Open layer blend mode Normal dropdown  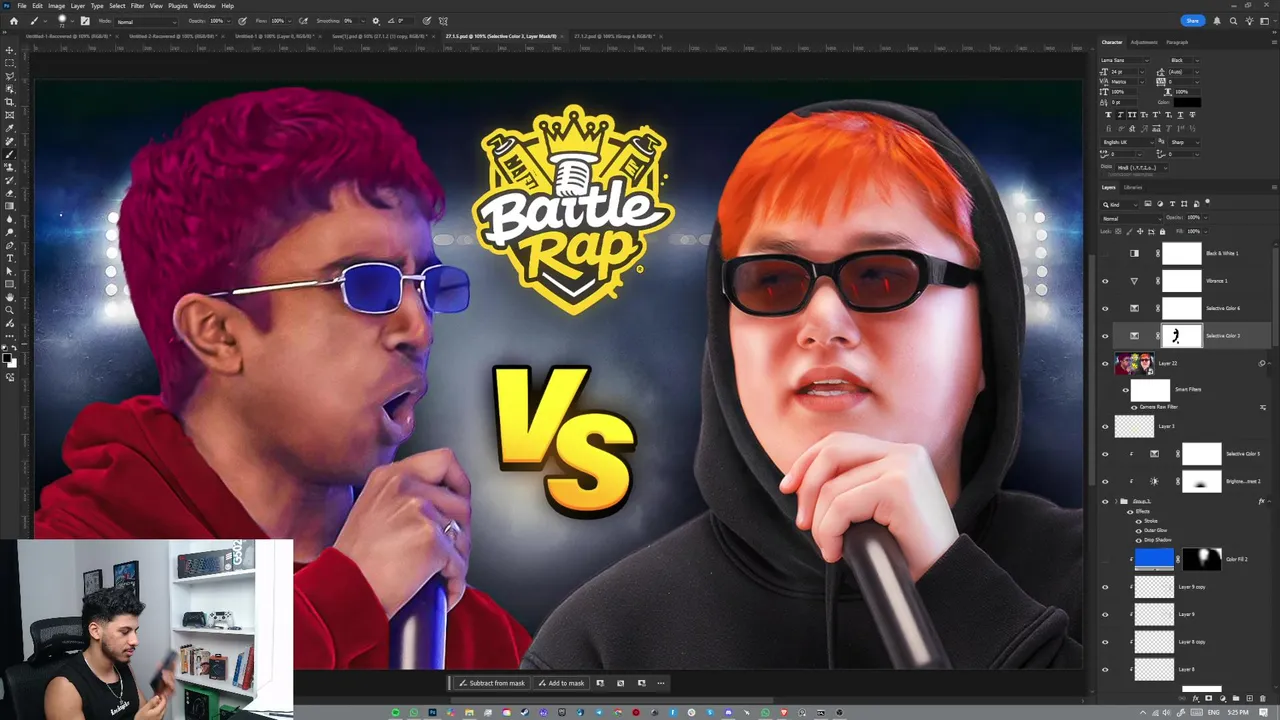1132,218
